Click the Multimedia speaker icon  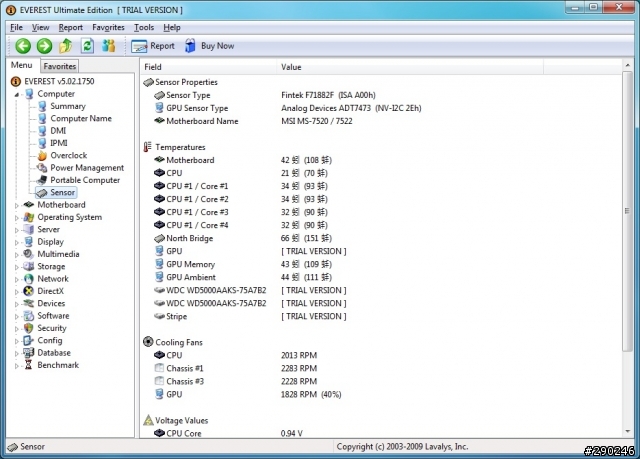pos(28,254)
